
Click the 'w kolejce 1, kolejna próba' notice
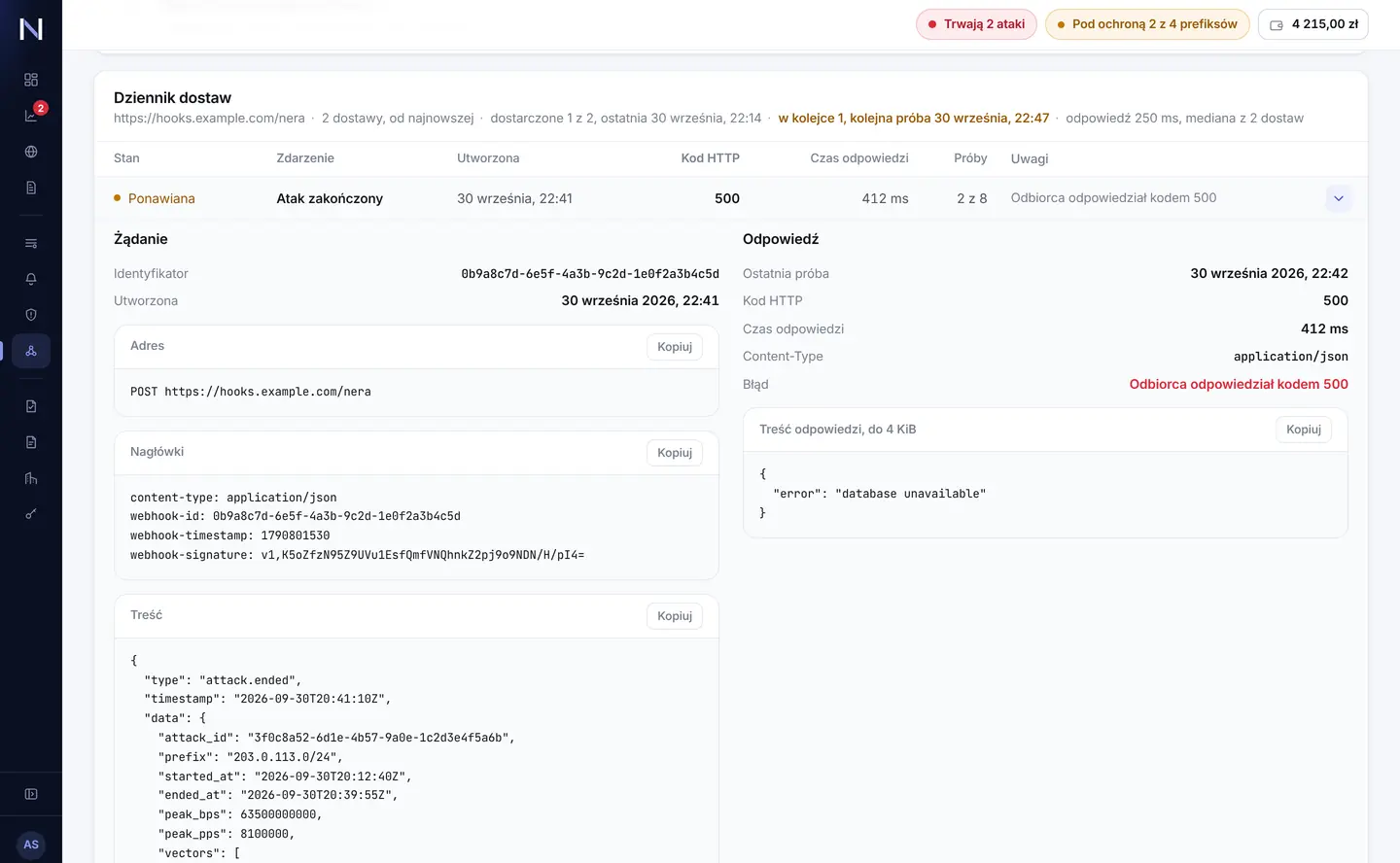click(x=914, y=119)
